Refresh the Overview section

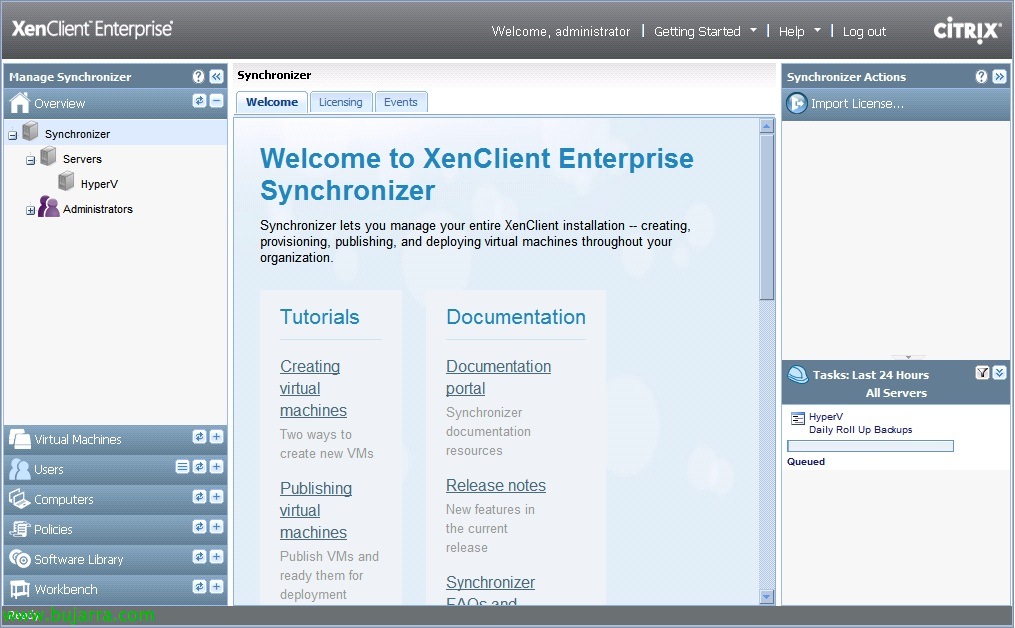tap(199, 100)
